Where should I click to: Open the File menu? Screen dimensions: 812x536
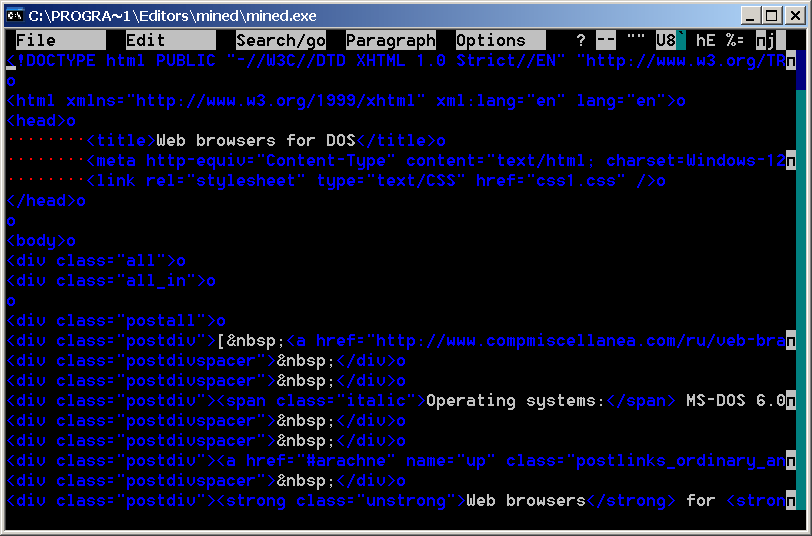click(36, 41)
